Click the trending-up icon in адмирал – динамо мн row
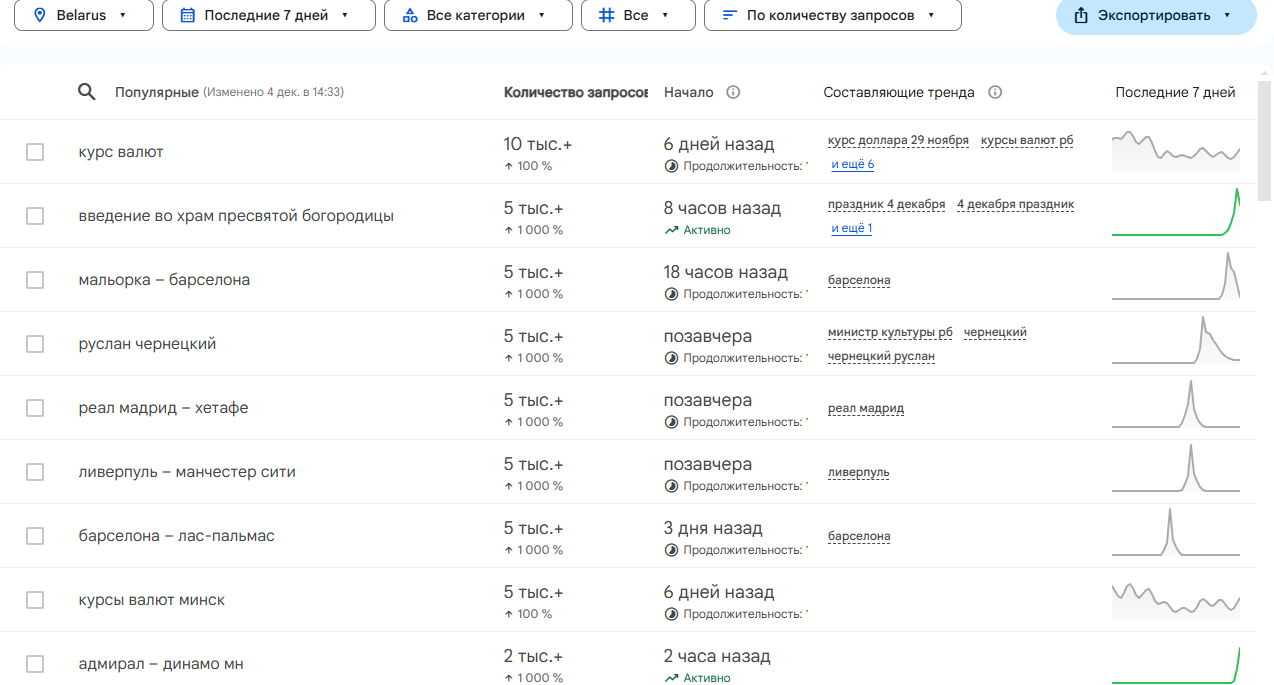 671,678
